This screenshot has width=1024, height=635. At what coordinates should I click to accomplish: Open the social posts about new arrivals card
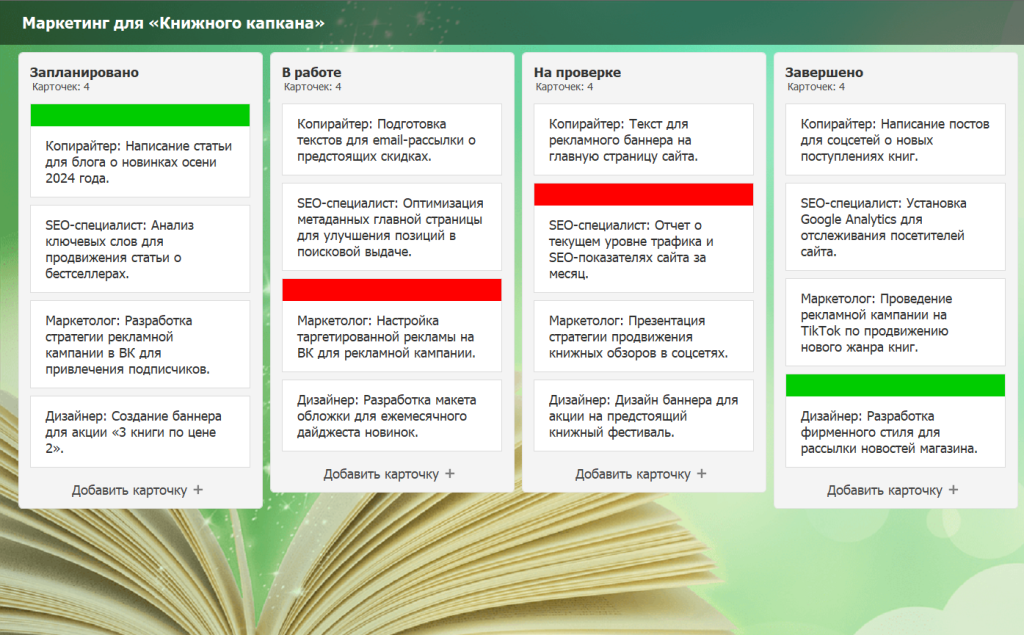(x=895, y=140)
